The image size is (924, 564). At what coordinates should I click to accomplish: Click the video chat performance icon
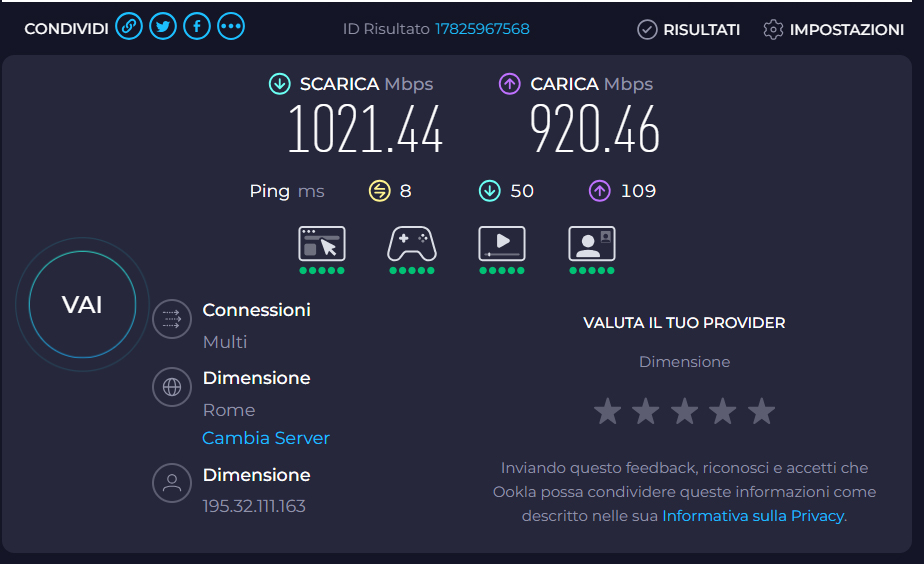[592, 243]
